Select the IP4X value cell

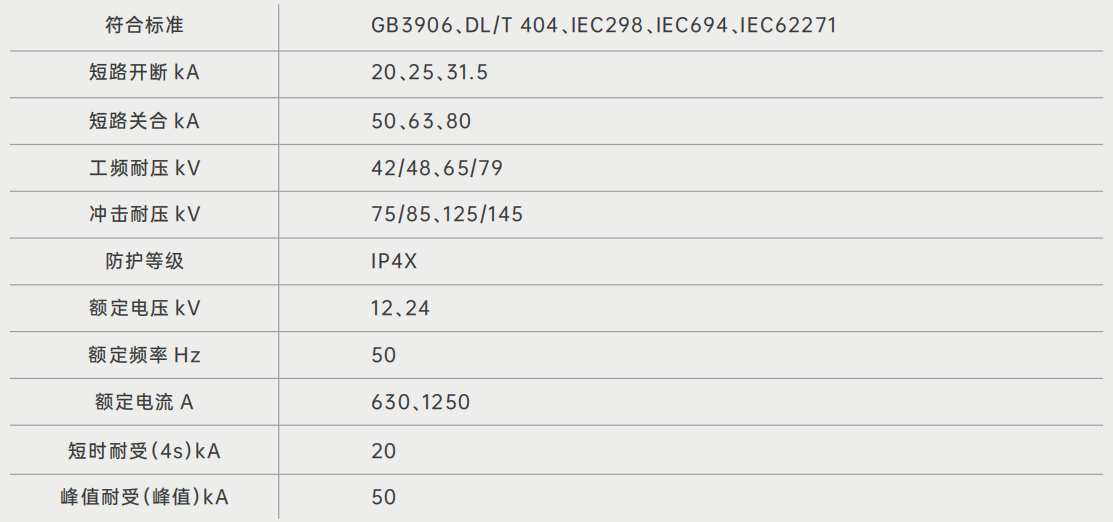click(x=394, y=262)
